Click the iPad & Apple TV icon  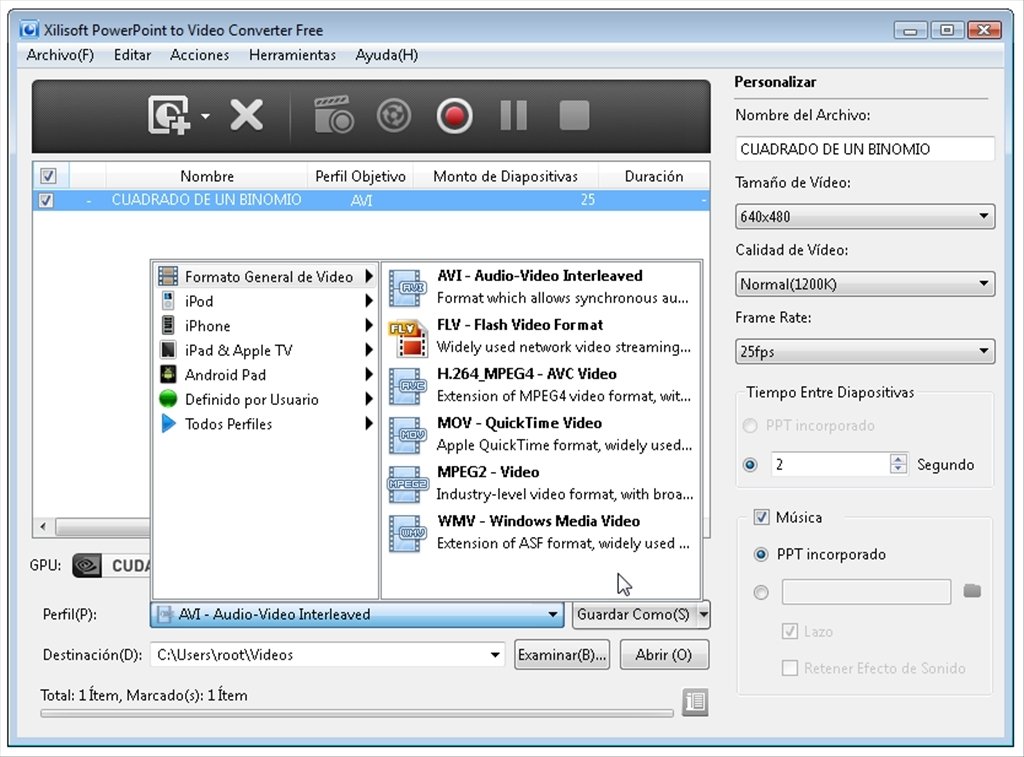(168, 349)
